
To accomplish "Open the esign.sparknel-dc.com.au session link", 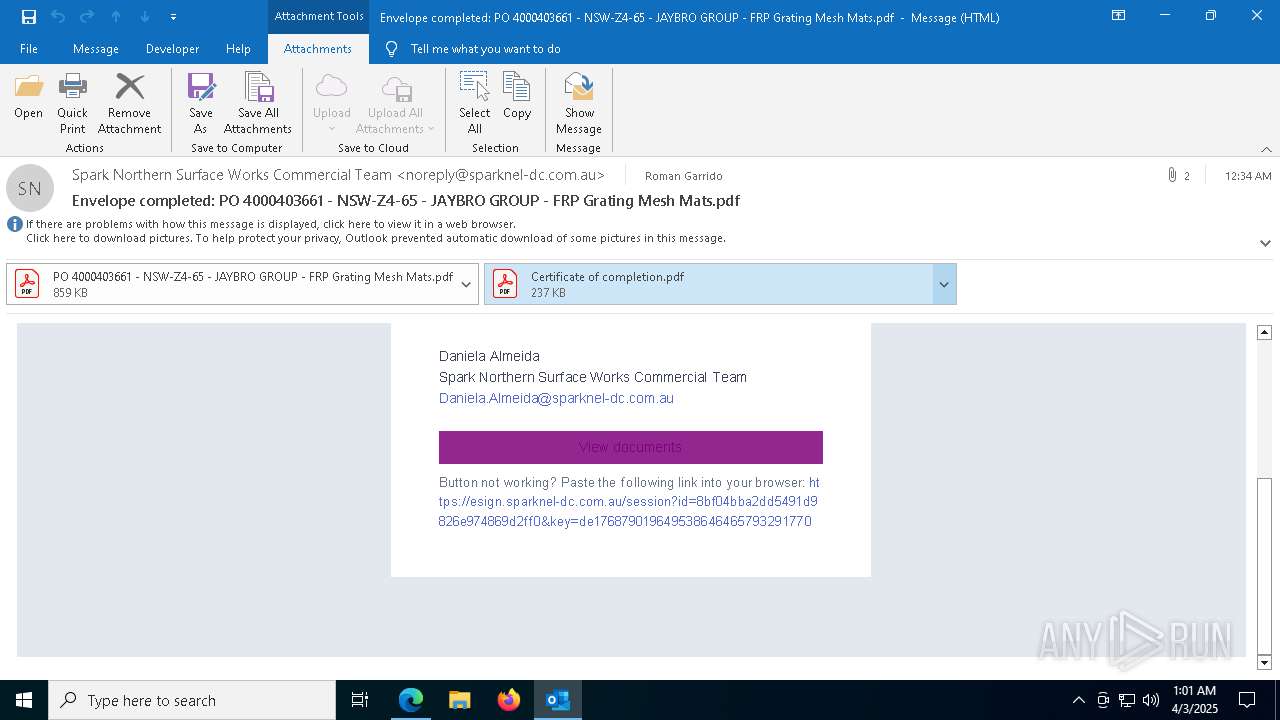I will (628, 502).
